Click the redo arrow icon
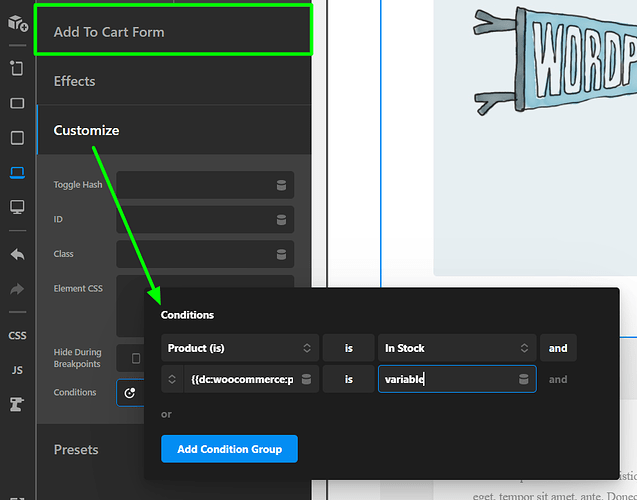Screen dimensions: 637x500 17,289
